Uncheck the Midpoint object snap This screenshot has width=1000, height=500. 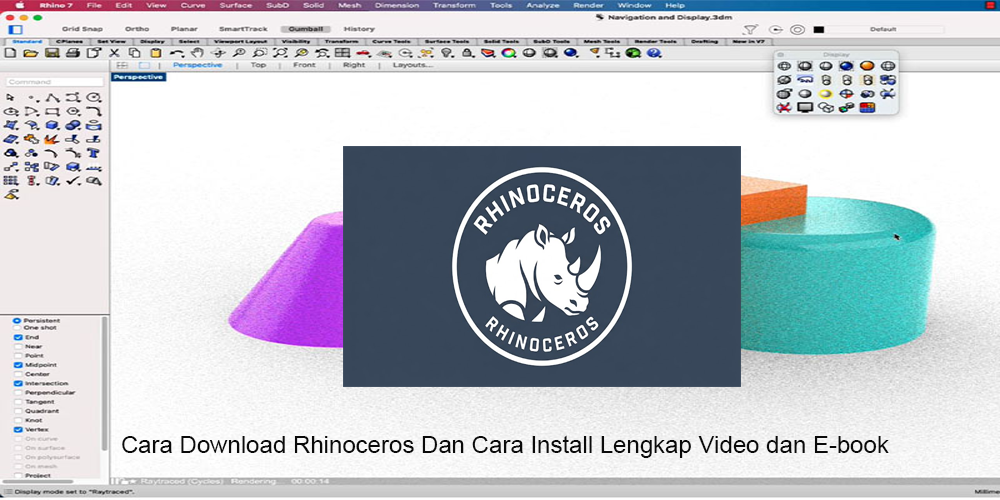click(18, 365)
